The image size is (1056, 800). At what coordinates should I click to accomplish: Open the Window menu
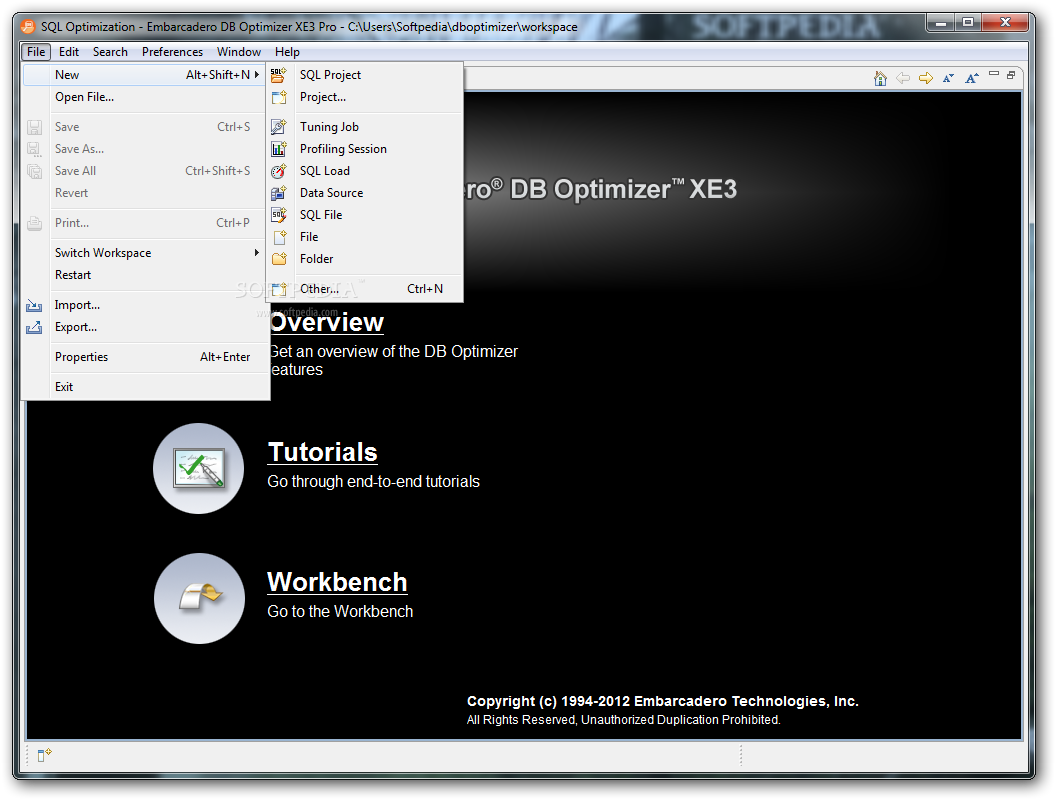pos(238,52)
